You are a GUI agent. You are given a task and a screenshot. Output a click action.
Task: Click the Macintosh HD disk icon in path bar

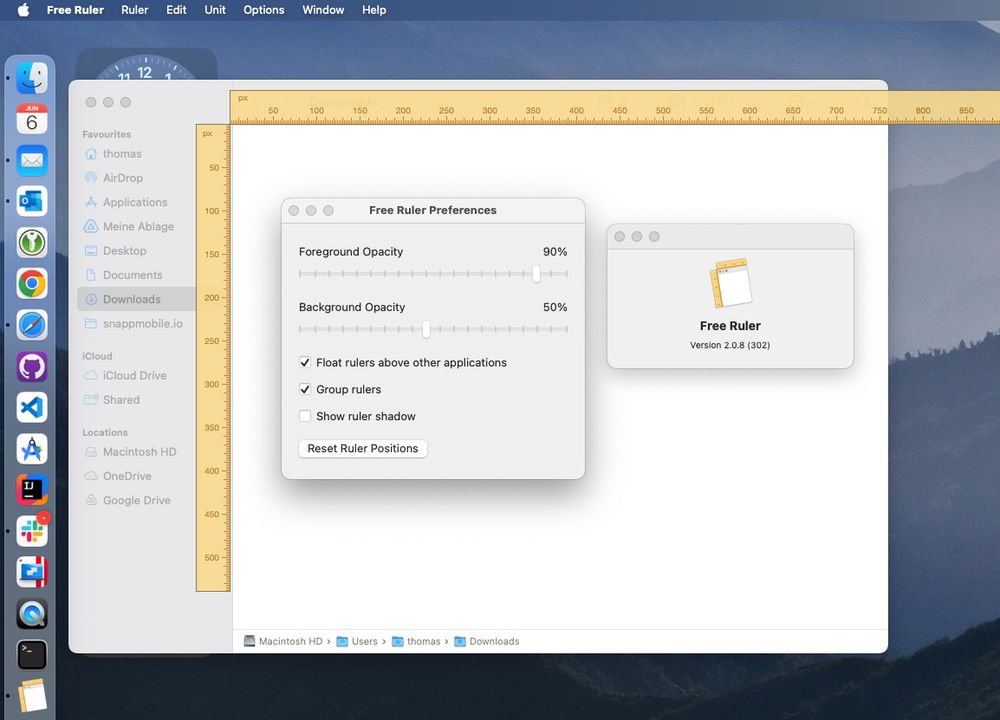click(x=249, y=641)
